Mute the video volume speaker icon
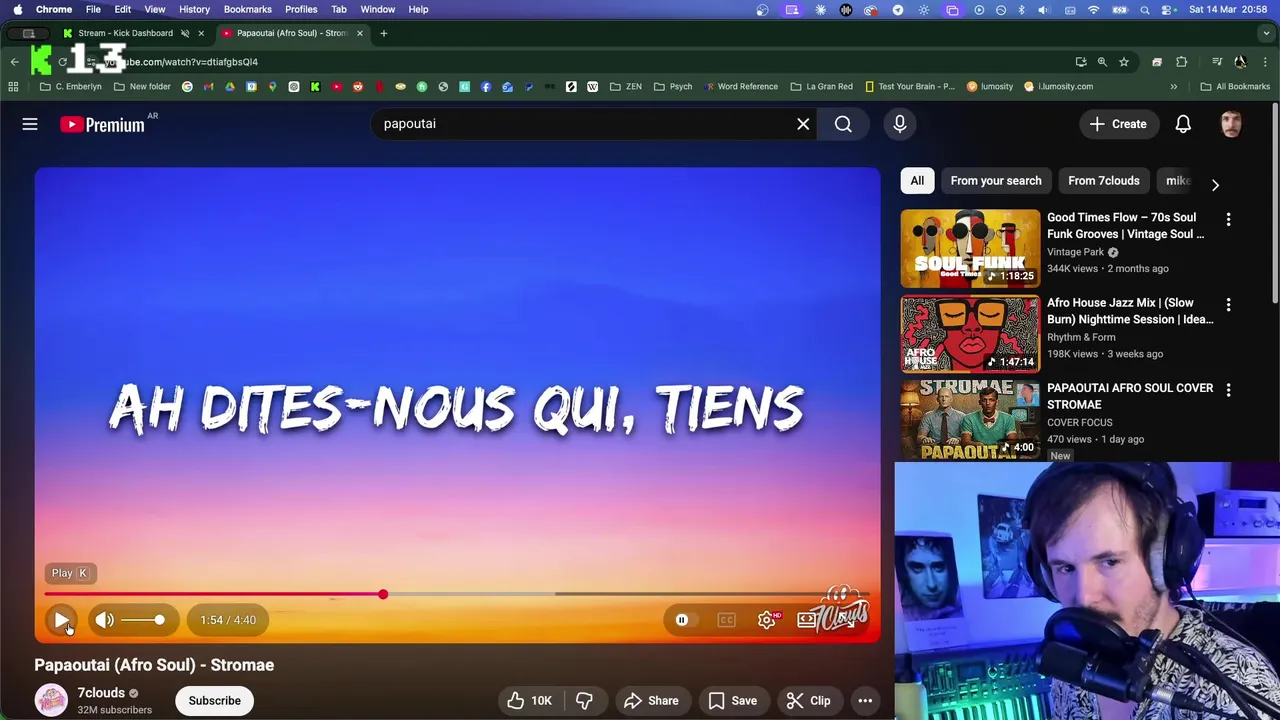 tap(105, 620)
